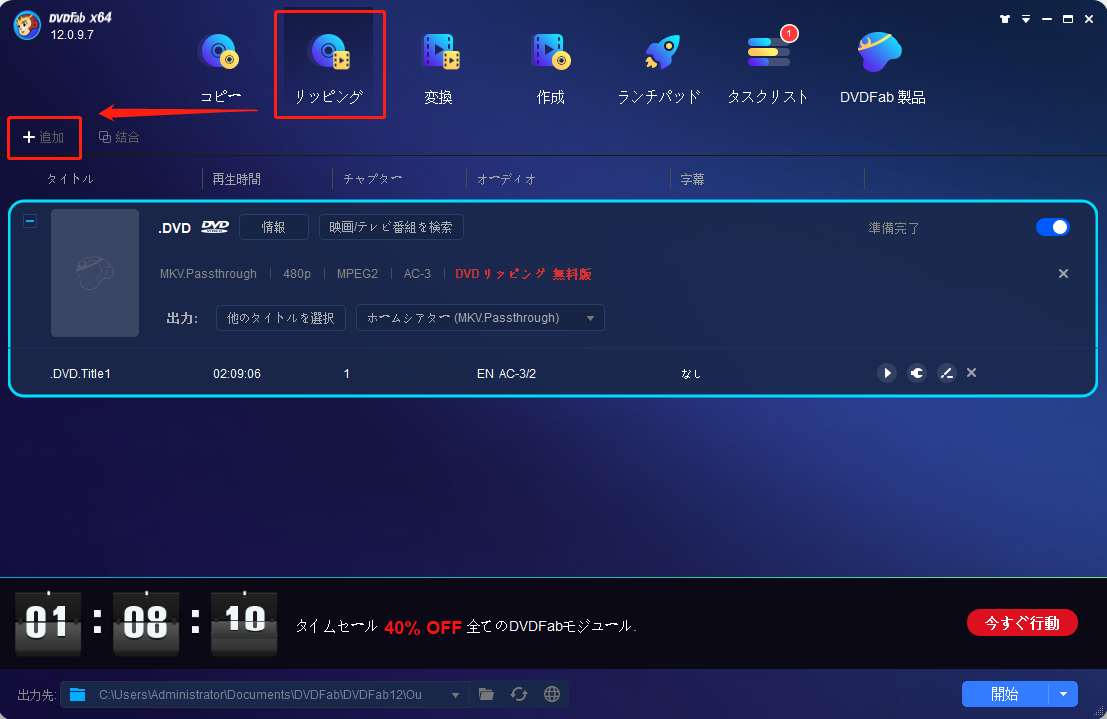Click the 開始 start button
The width and height of the screenshot is (1107, 719).
point(1005,694)
